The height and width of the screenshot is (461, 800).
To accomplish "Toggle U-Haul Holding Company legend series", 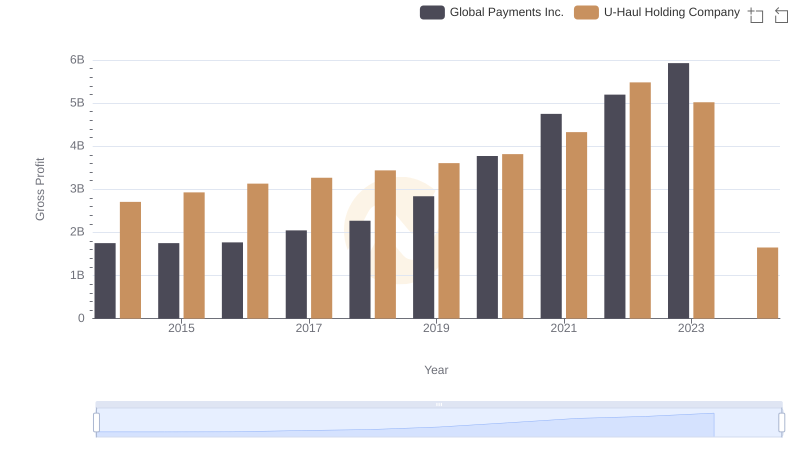I will [657, 12].
